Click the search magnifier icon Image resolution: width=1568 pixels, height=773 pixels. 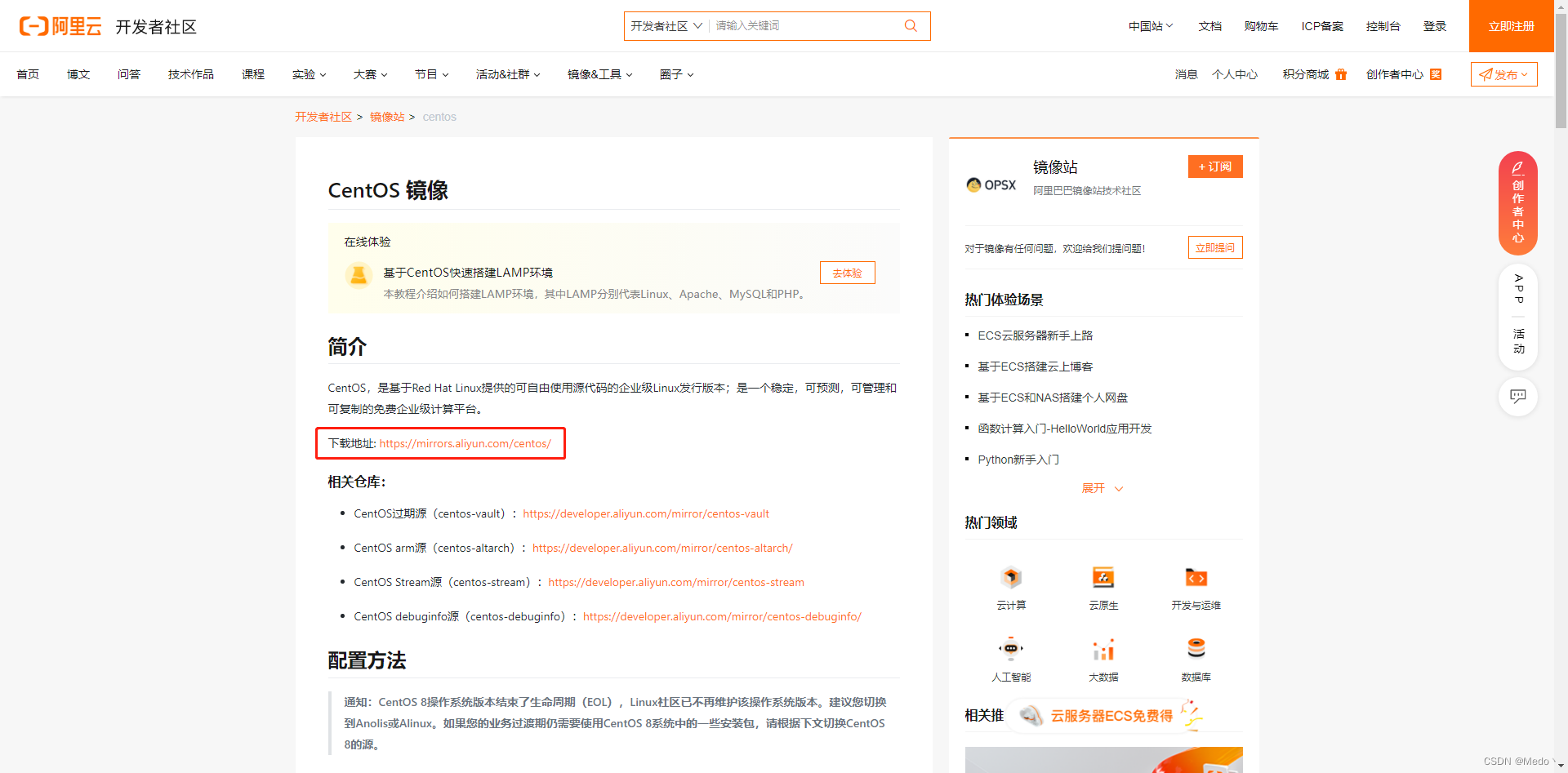pos(911,26)
